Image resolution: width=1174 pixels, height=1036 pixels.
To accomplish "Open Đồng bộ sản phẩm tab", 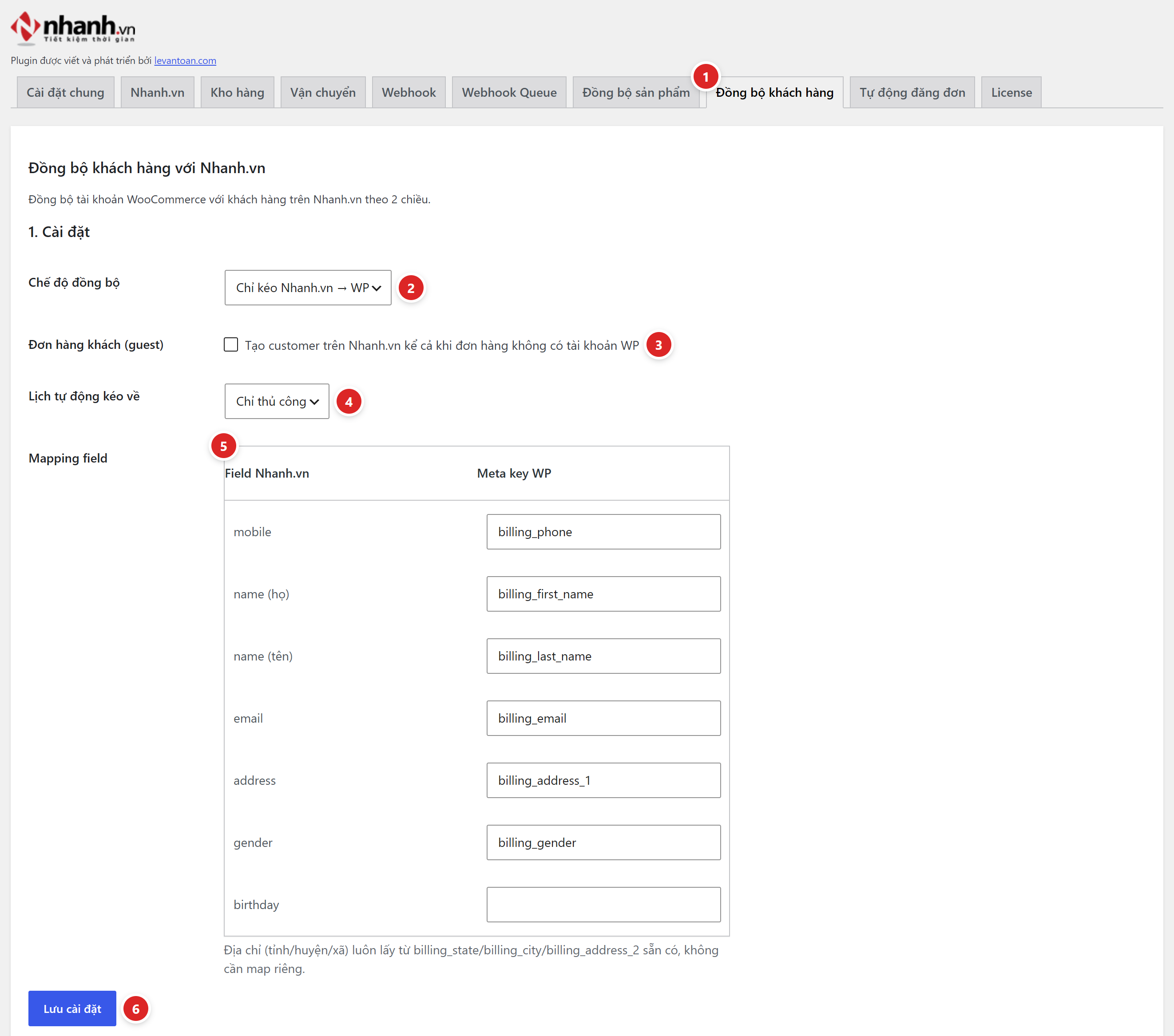I will tap(636, 92).
